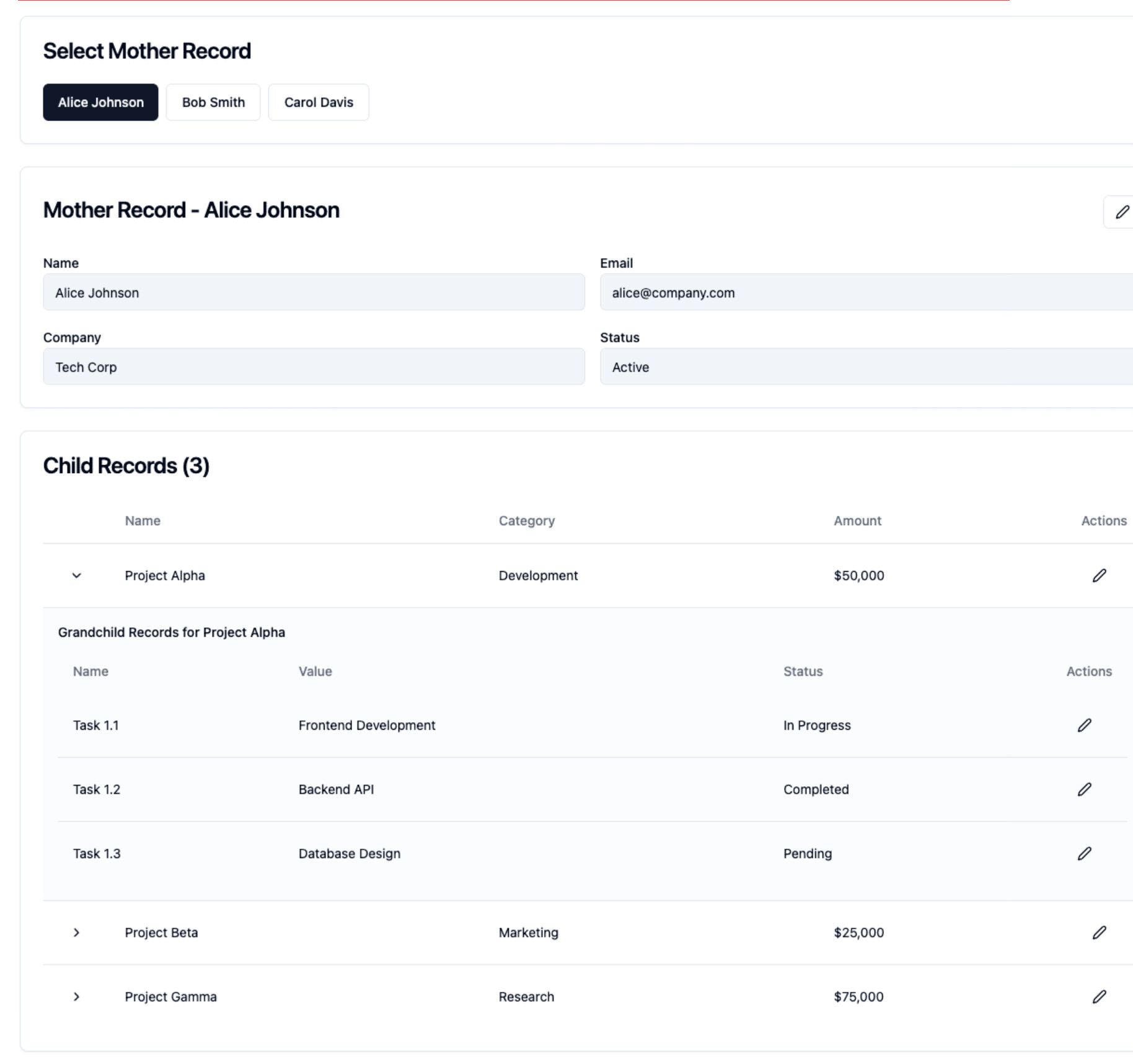Edit Task 1.3 Database Design row
The height and width of the screenshot is (1064, 1133).
(1084, 854)
